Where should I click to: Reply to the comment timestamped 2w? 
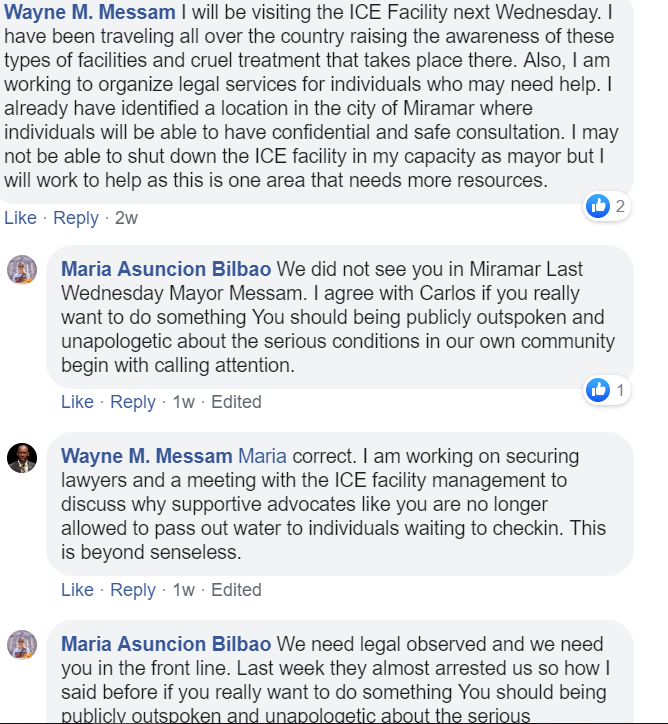[76, 218]
